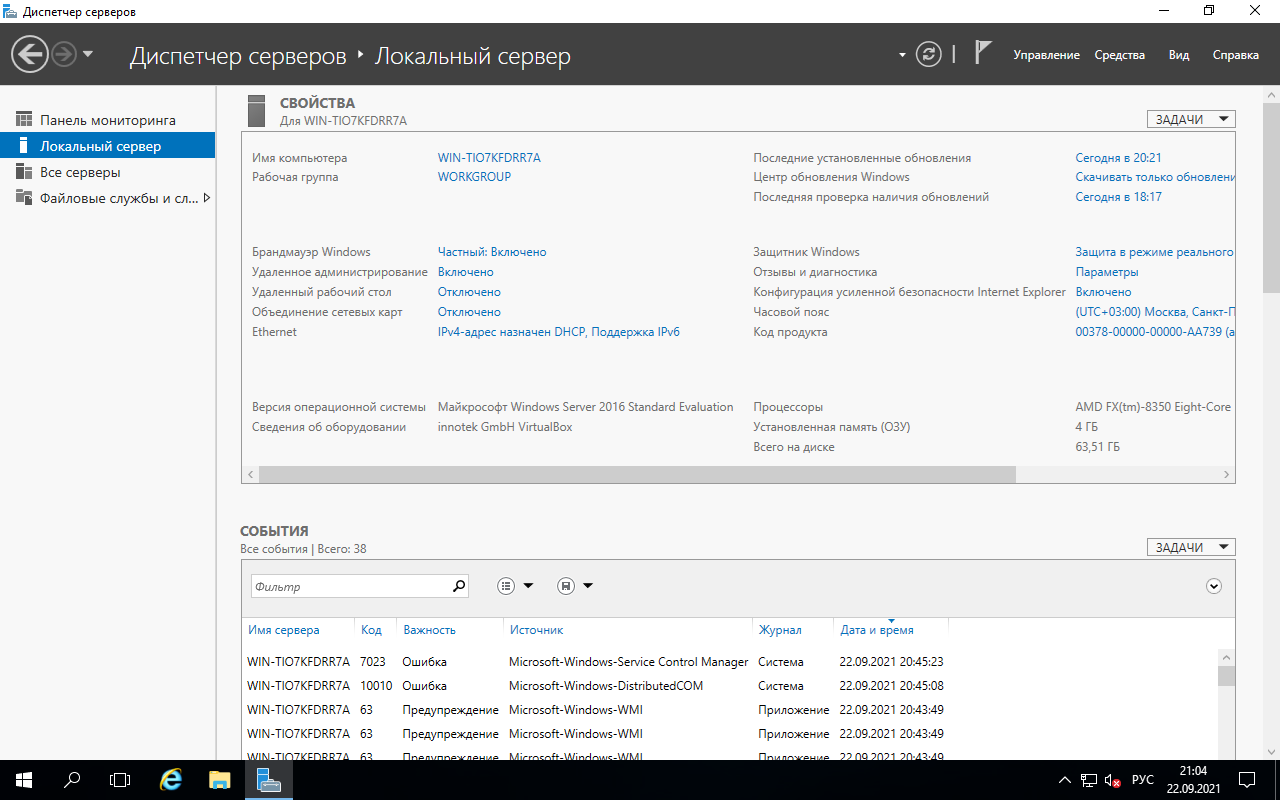
Task: Click the Параметры feedback link
Action: point(1107,272)
